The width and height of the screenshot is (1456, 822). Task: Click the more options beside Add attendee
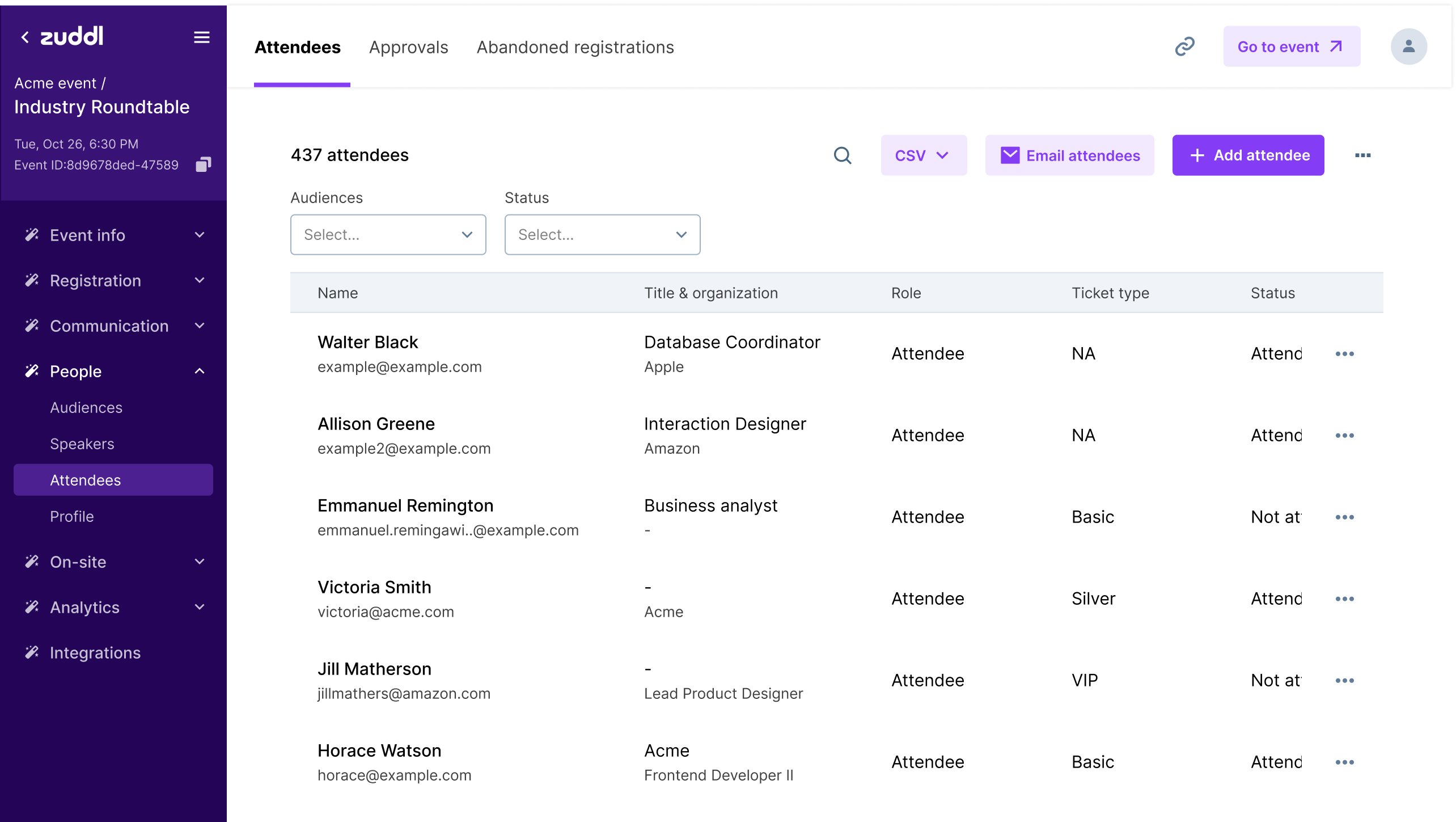(x=1362, y=155)
